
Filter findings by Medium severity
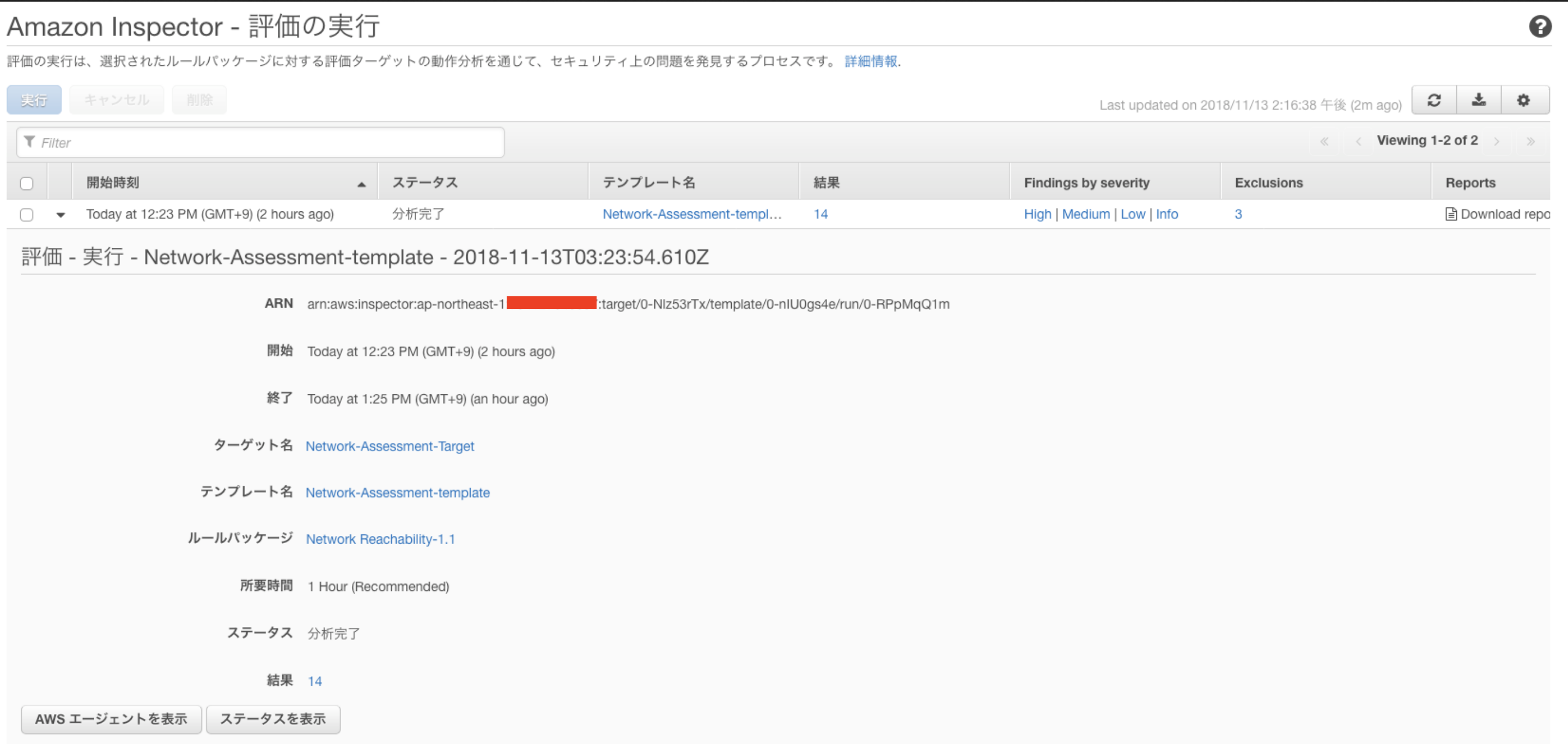pyautogui.click(x=1086, y=214)
